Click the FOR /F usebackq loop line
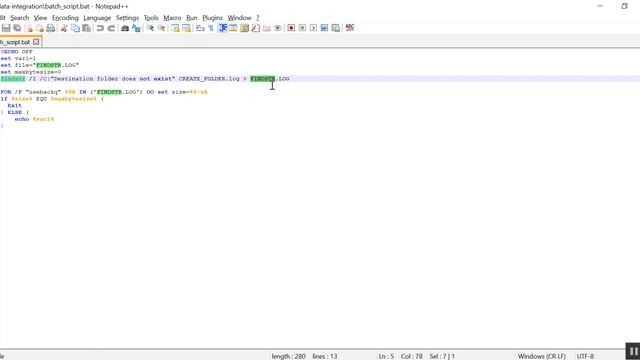This screenshot has height=360, width=640. pyautogui.click(x=104, y=92)
